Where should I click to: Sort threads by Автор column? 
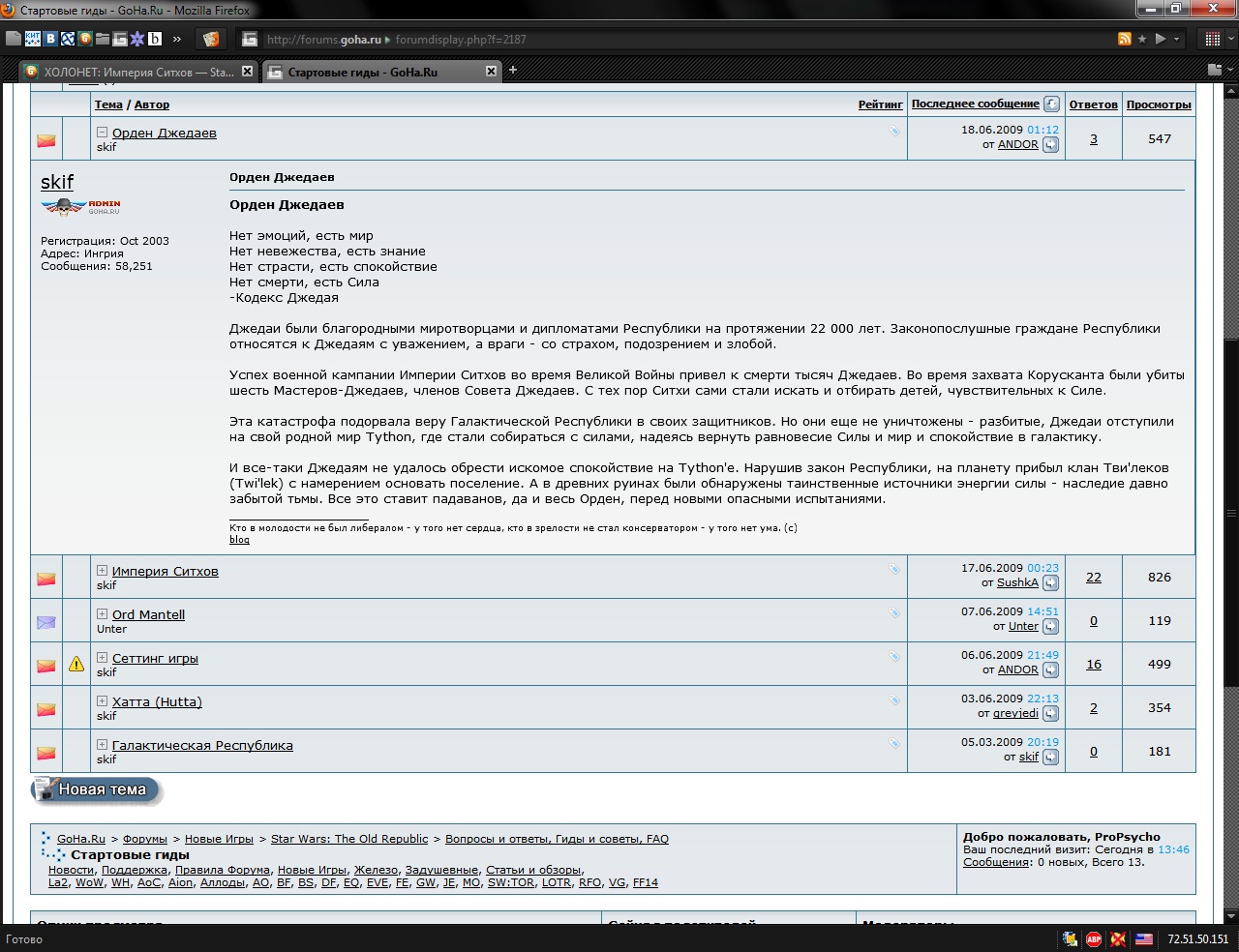coord(152,104)
